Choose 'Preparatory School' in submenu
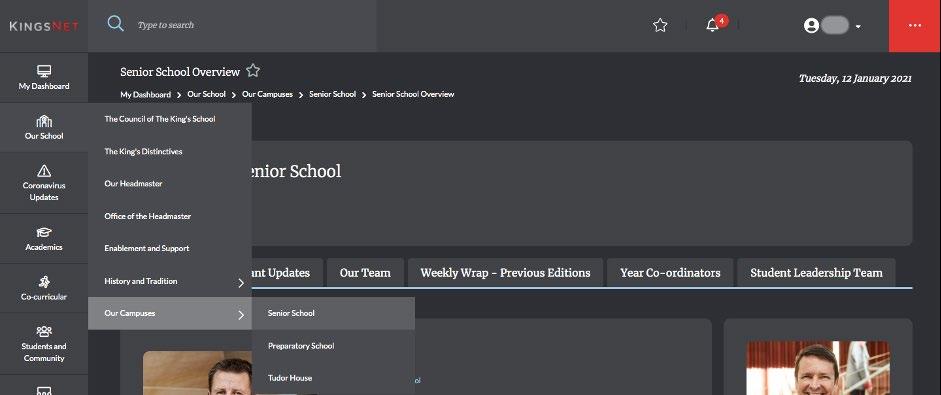 (333, 346)
